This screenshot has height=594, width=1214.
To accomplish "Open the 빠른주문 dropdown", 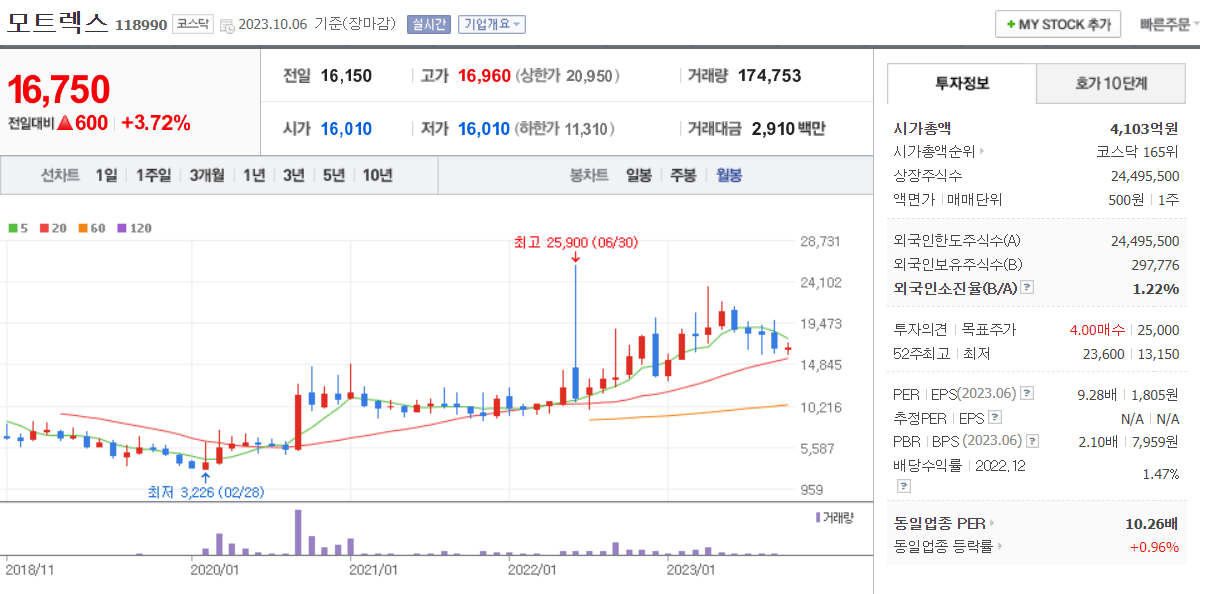I will 1169,24.
